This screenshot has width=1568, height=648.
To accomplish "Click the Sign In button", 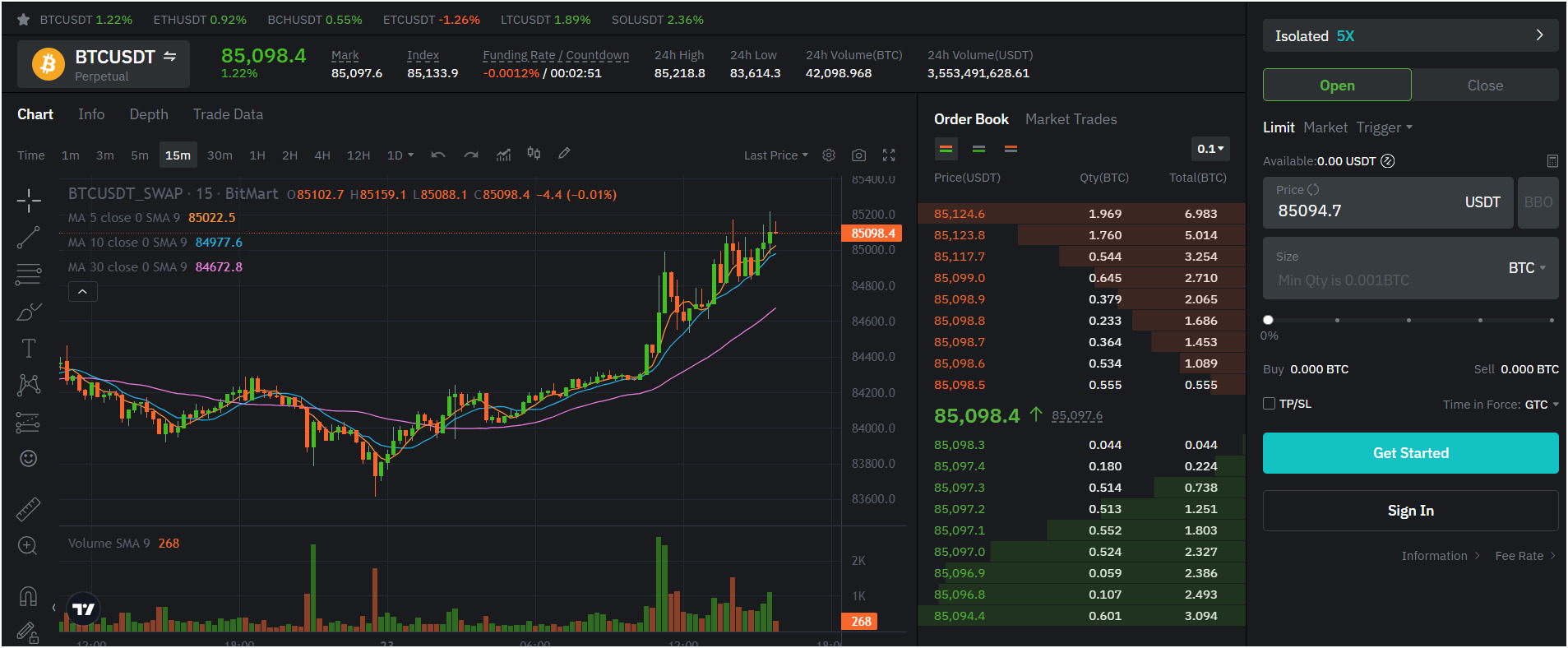I will point(1411,511).
